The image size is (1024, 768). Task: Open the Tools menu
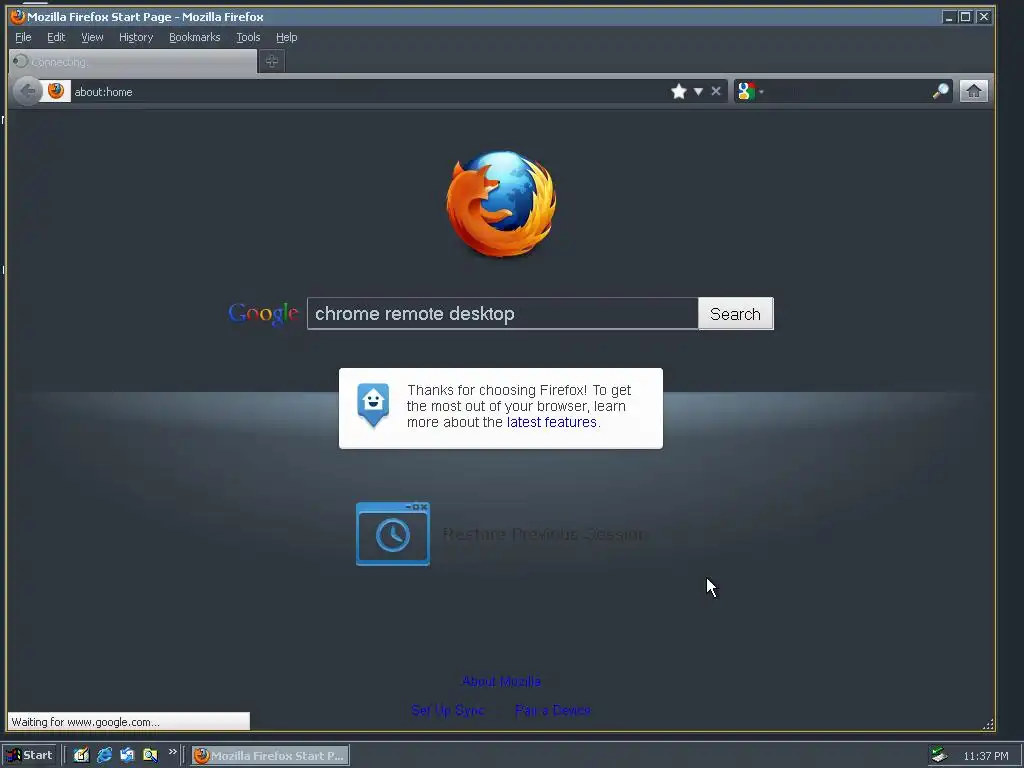[x=248, y=37]
